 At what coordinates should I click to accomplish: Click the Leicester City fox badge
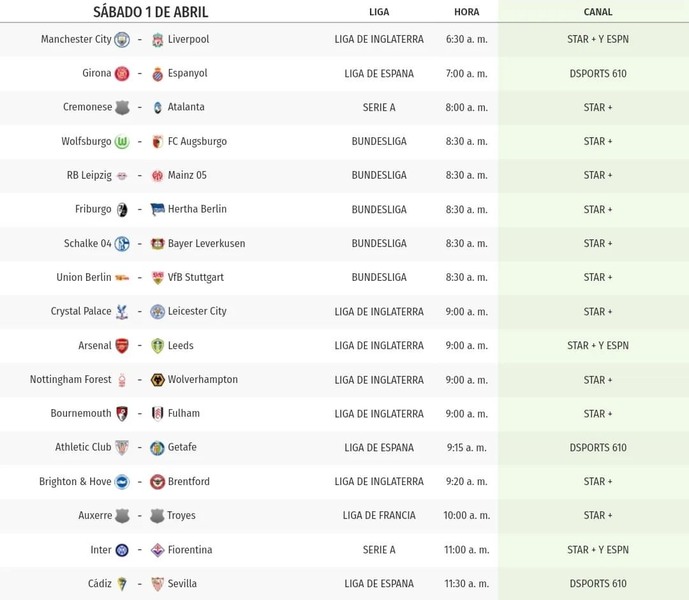coord(157,312)
